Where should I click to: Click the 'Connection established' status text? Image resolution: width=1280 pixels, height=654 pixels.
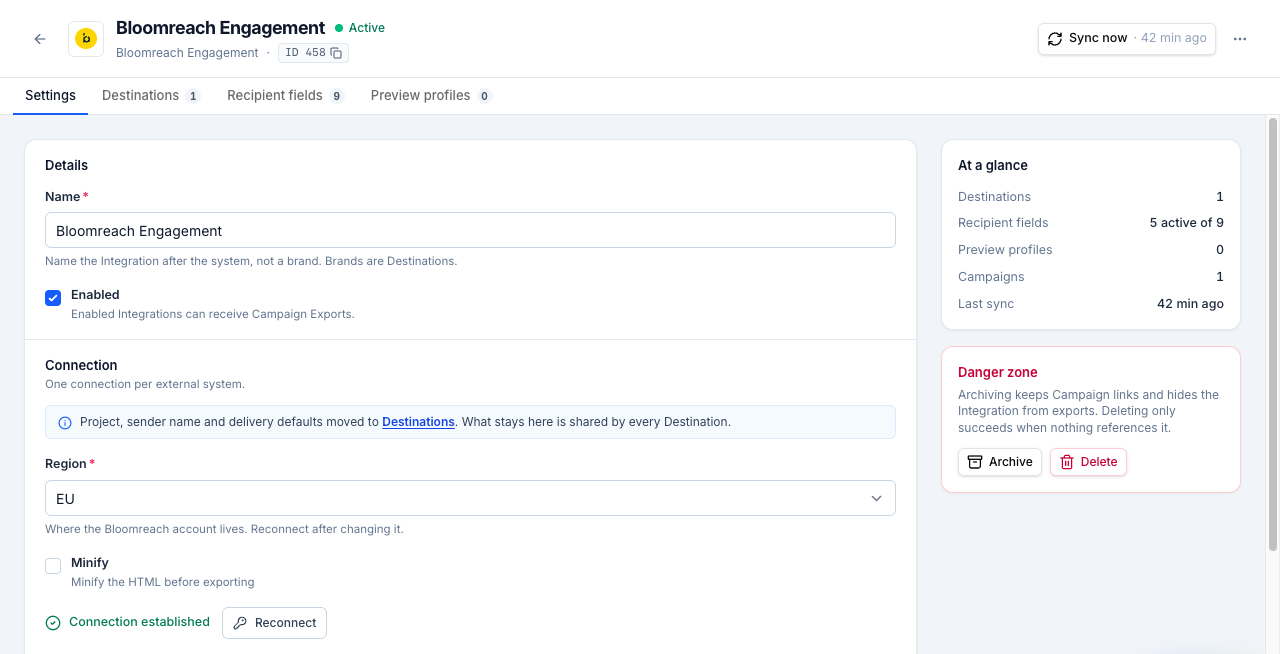(x=140, y=622)
